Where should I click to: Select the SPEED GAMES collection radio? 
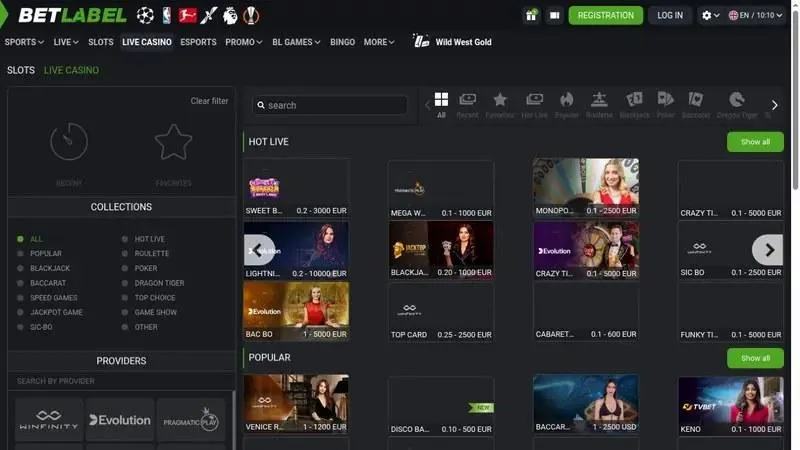click(x=20, y=298)
